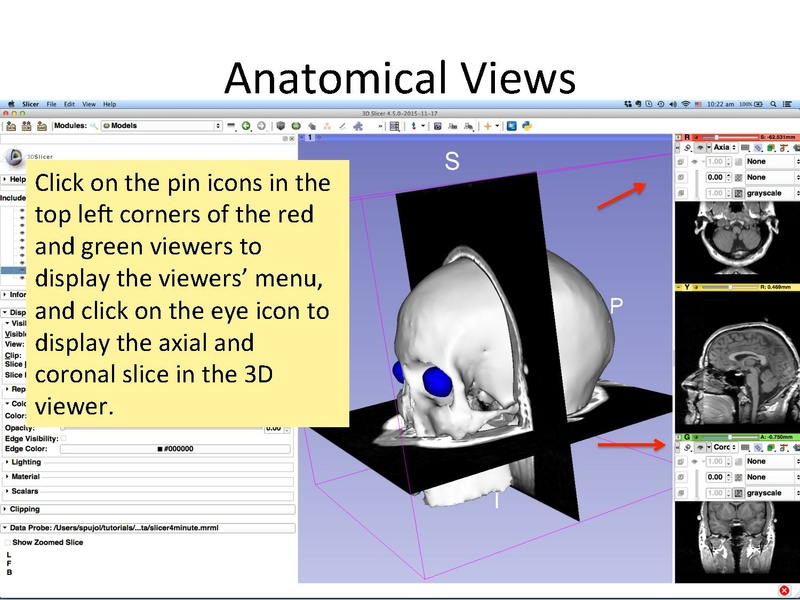Click the slice offset slider in the red viewer

point(717,134)
